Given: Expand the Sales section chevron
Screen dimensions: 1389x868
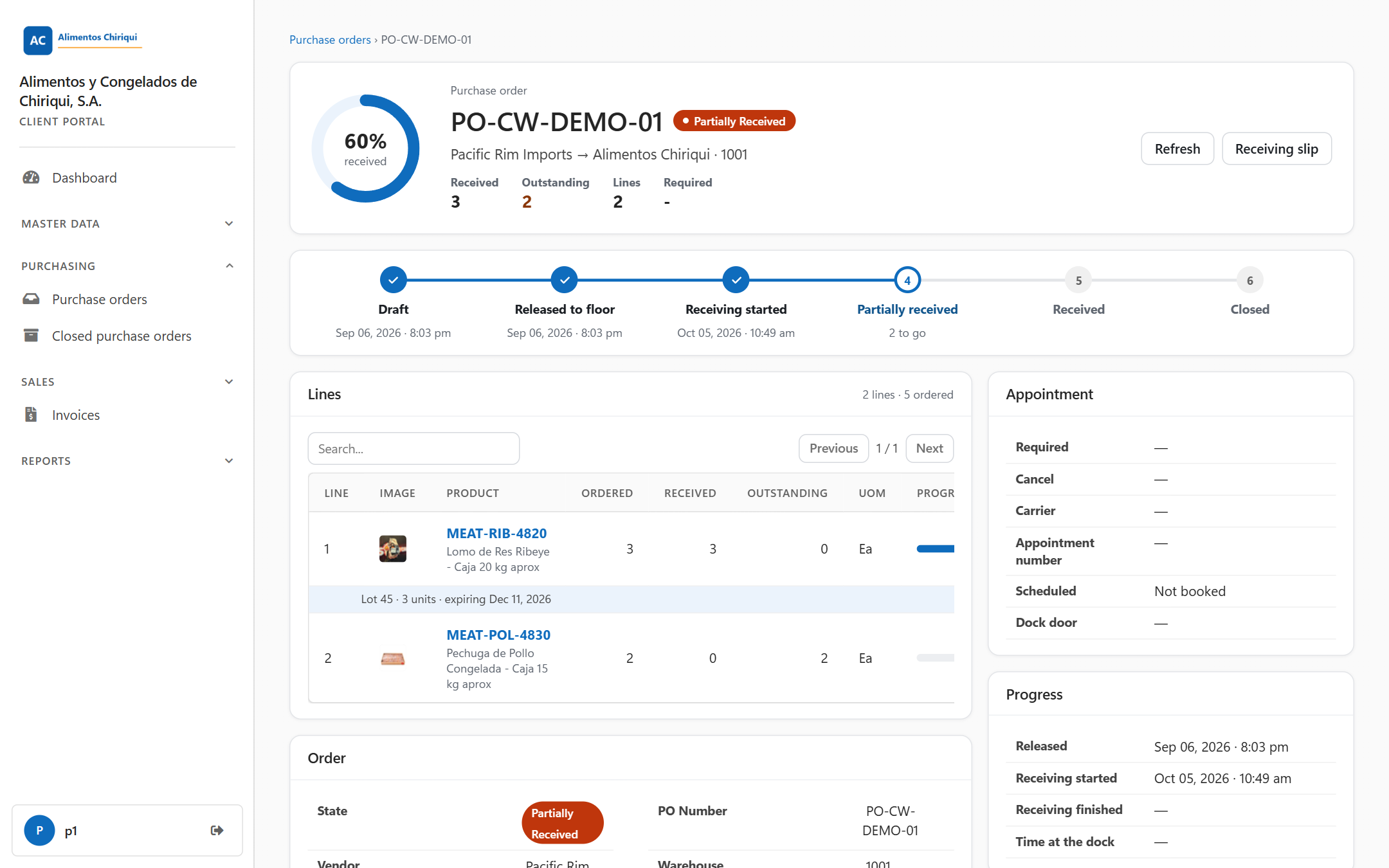Looking at the screenshot, I should pyautogui.click(x=229, y=381).
